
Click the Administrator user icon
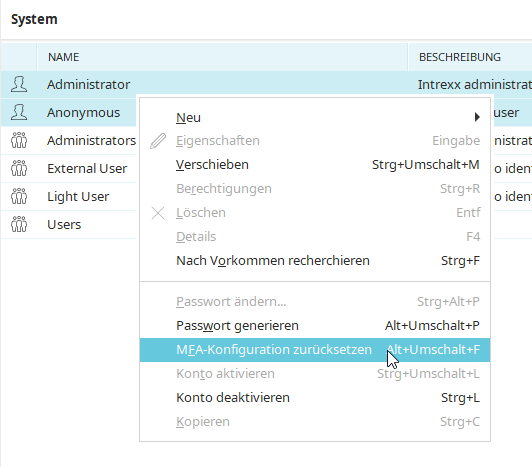click(19, 84)
